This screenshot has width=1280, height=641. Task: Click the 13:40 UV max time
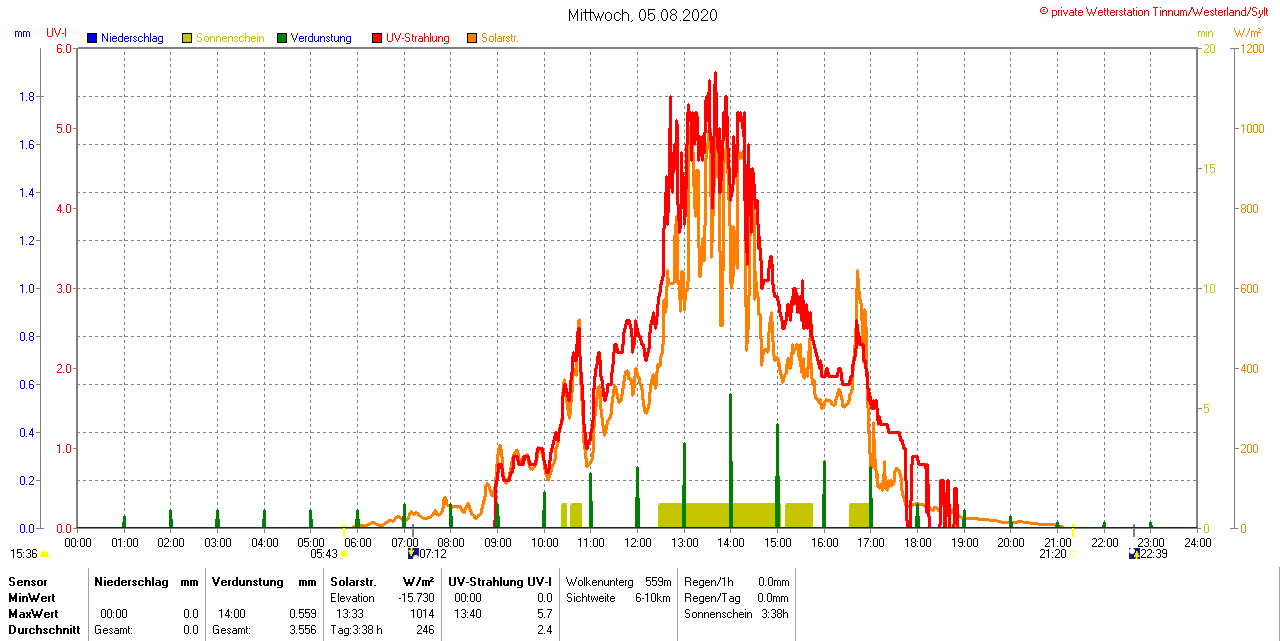(x=468, y=613)
